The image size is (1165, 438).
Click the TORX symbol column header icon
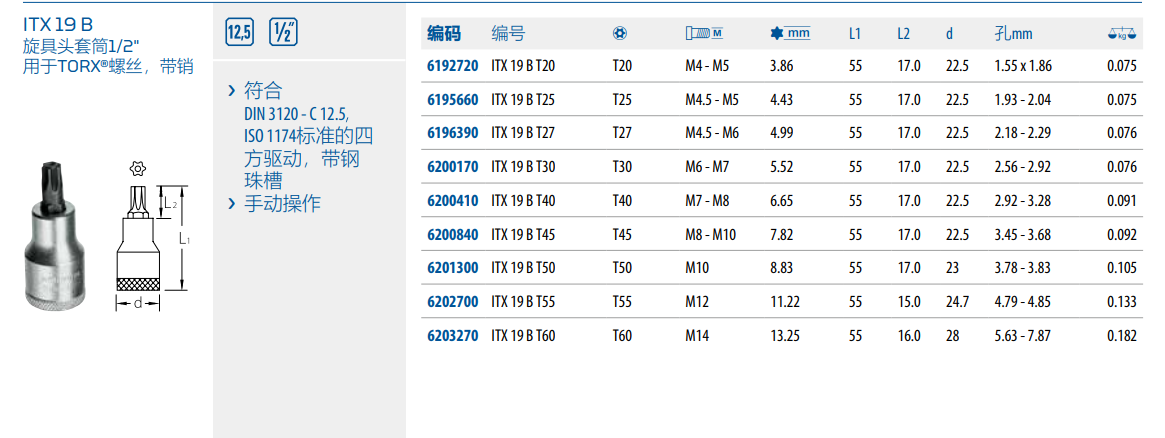[x=620, y=34]
